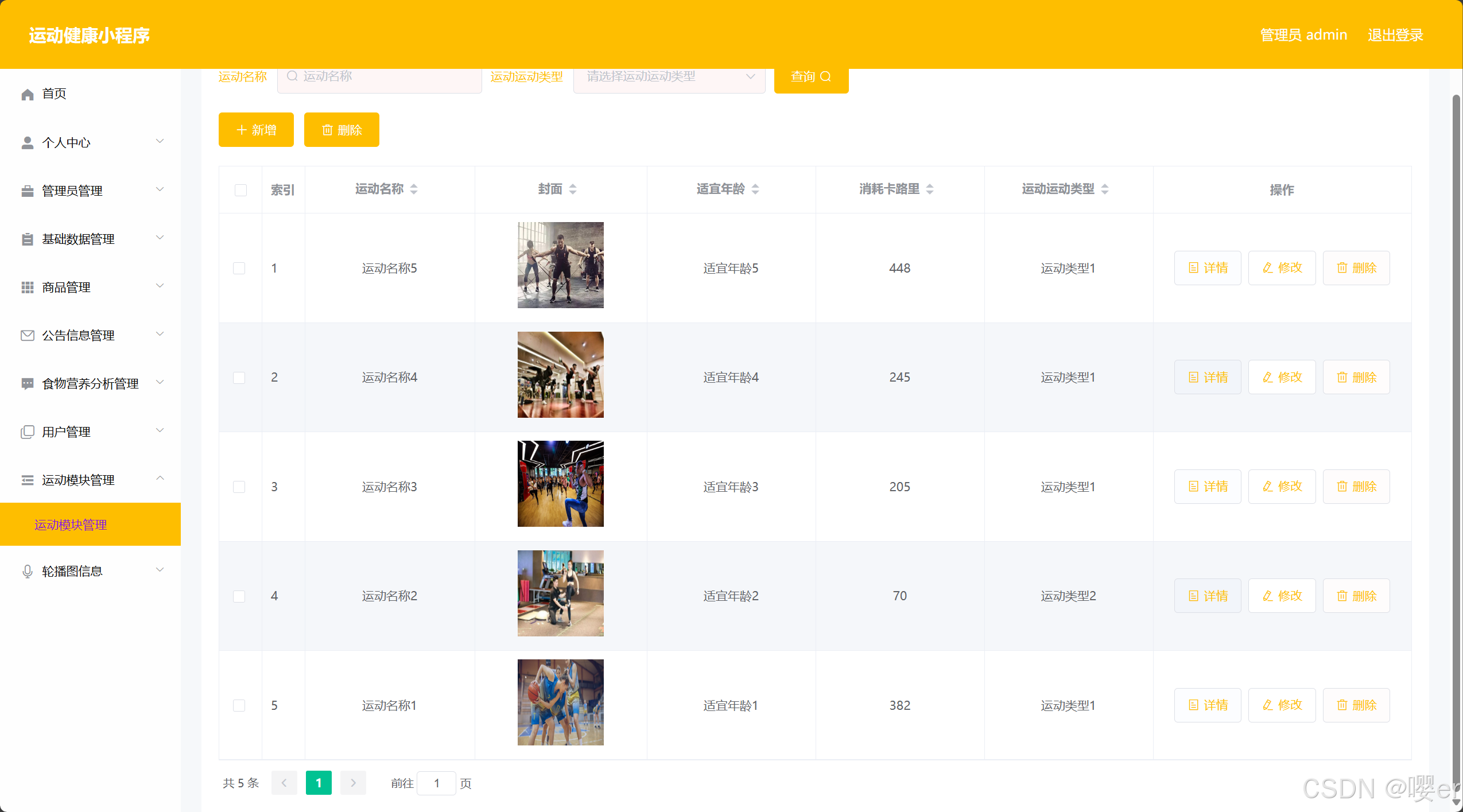Image resolution: width=1463 pixels, height=812 pixels.
Task: Click the vertical page scrollbar
Action: tap(1456, 402)
